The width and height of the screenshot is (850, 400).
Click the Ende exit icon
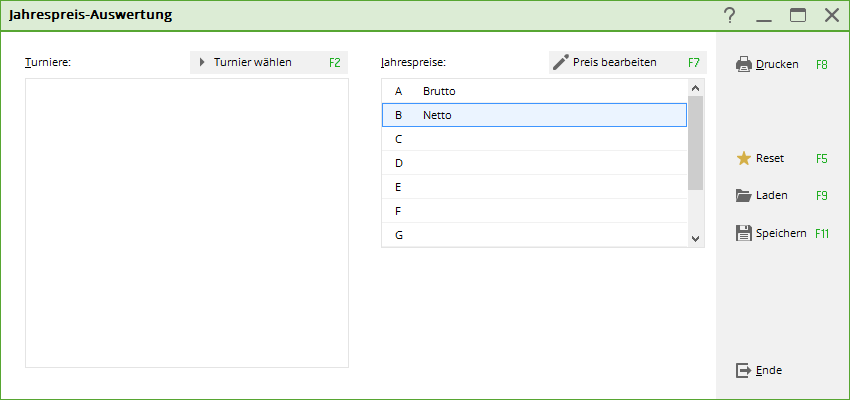click(x=744, y=370)
